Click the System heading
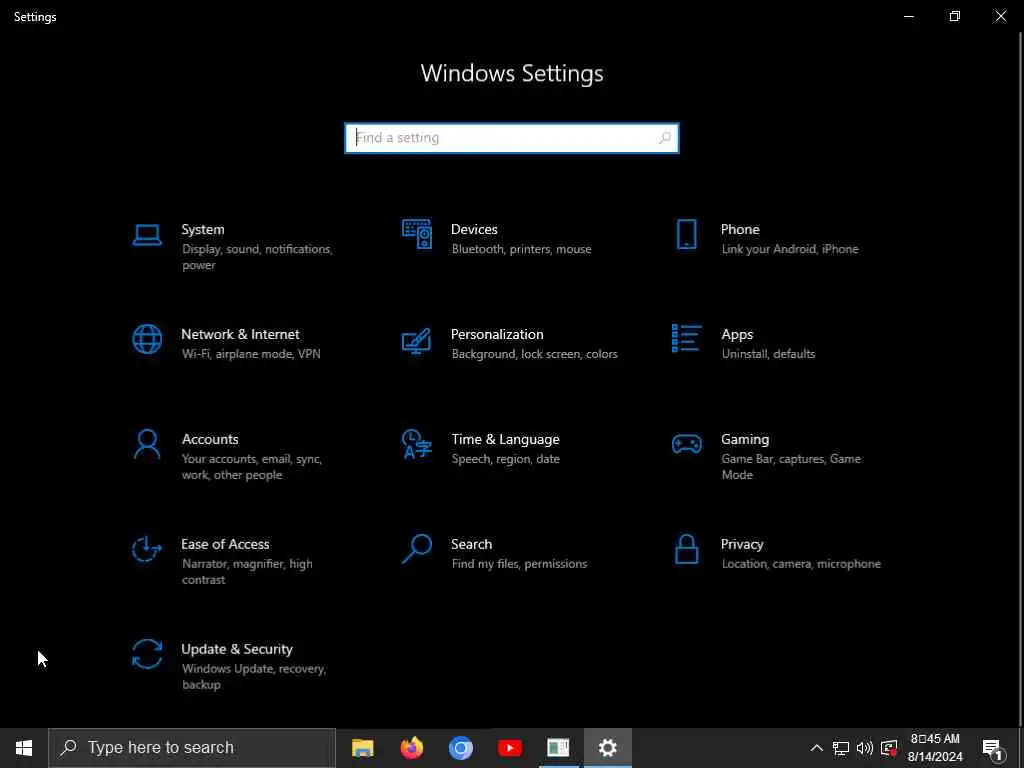This screenshot has height=768, width=1024. (203, 229)
